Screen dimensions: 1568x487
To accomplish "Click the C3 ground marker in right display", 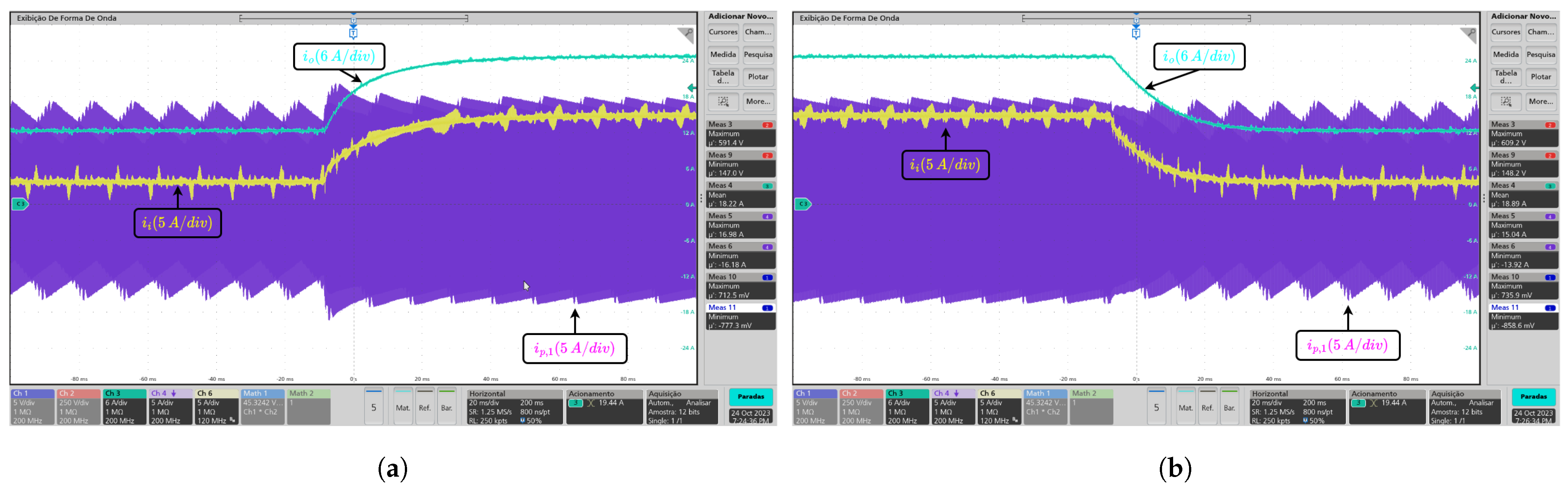I will (803, 204).
